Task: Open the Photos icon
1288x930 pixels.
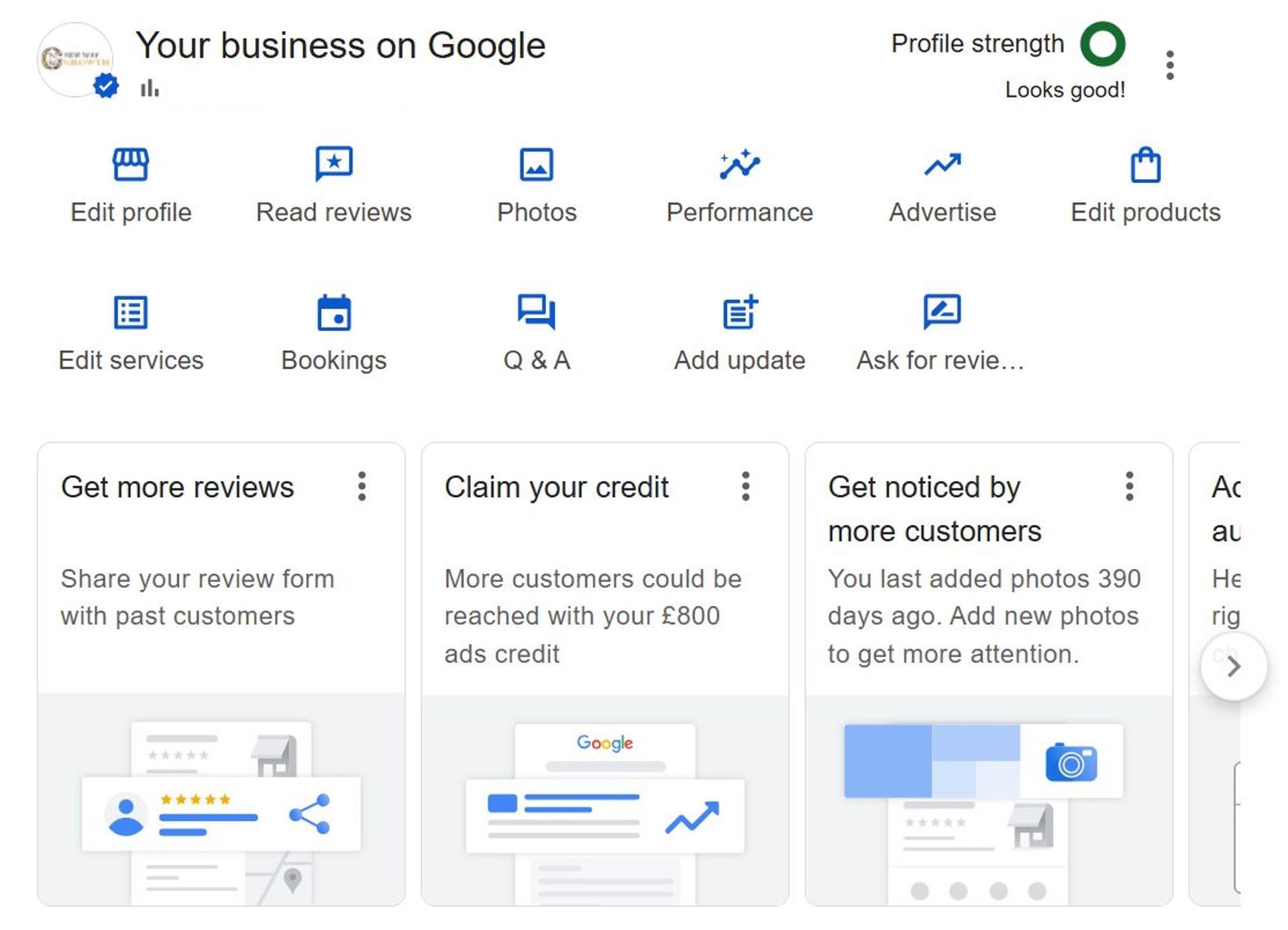Action: point(537,164)
